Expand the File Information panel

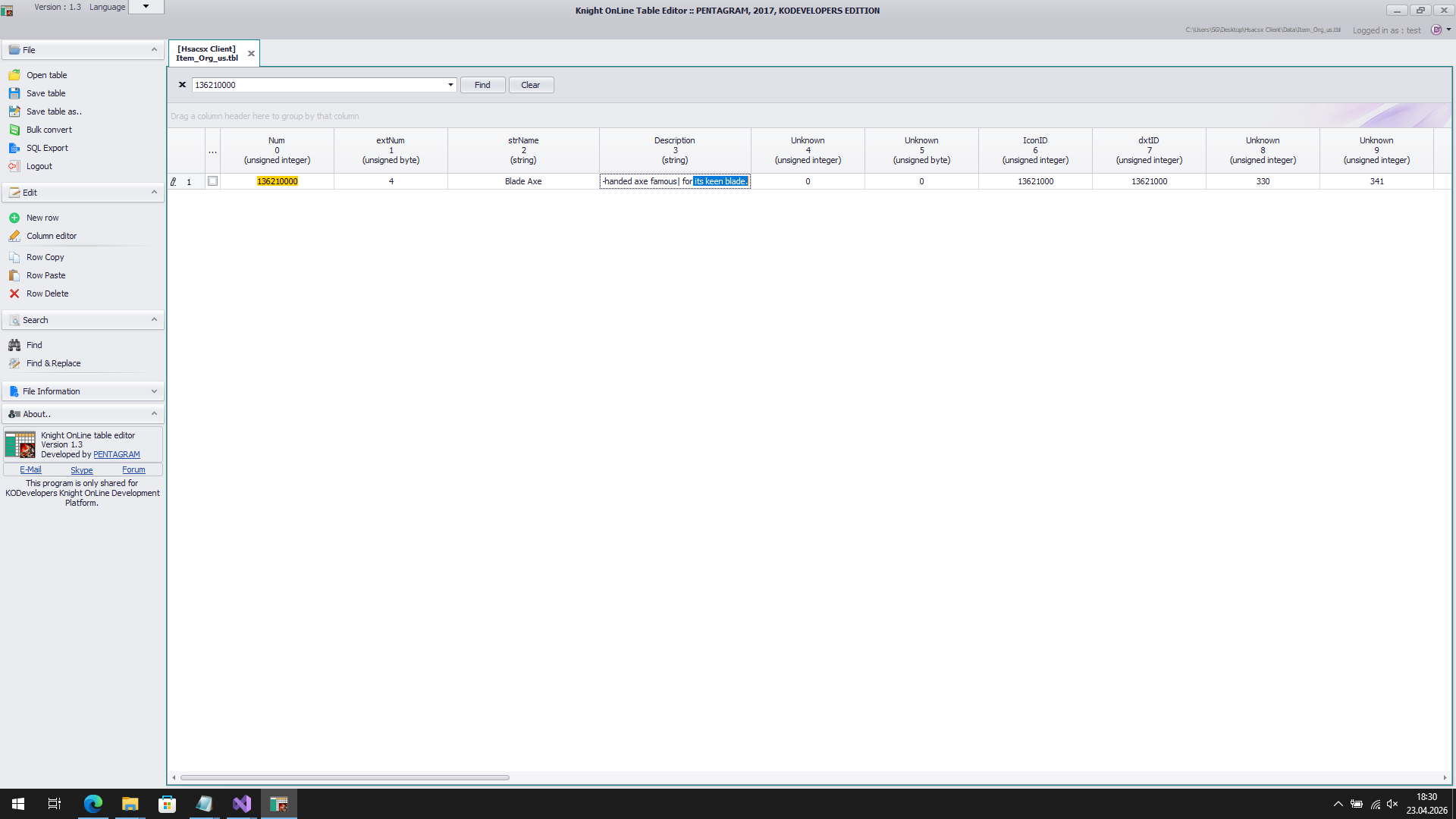[x=154, y=391]
